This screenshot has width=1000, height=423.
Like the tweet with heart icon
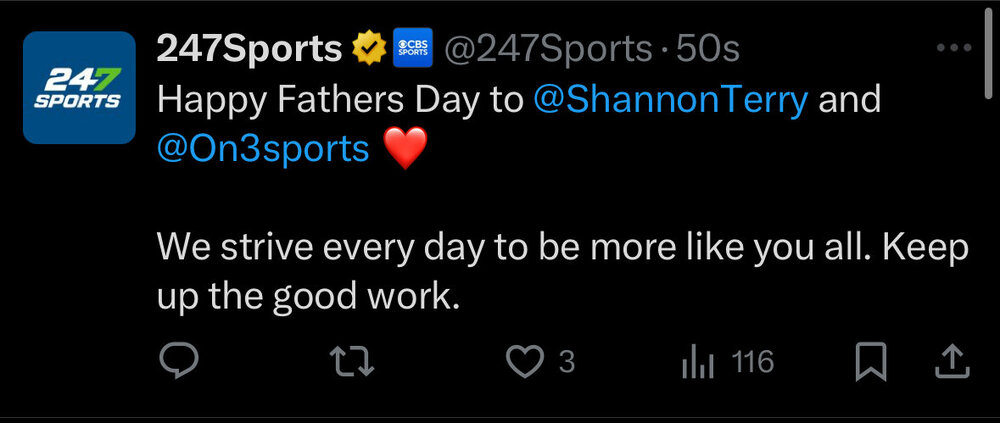pos(523,361)
